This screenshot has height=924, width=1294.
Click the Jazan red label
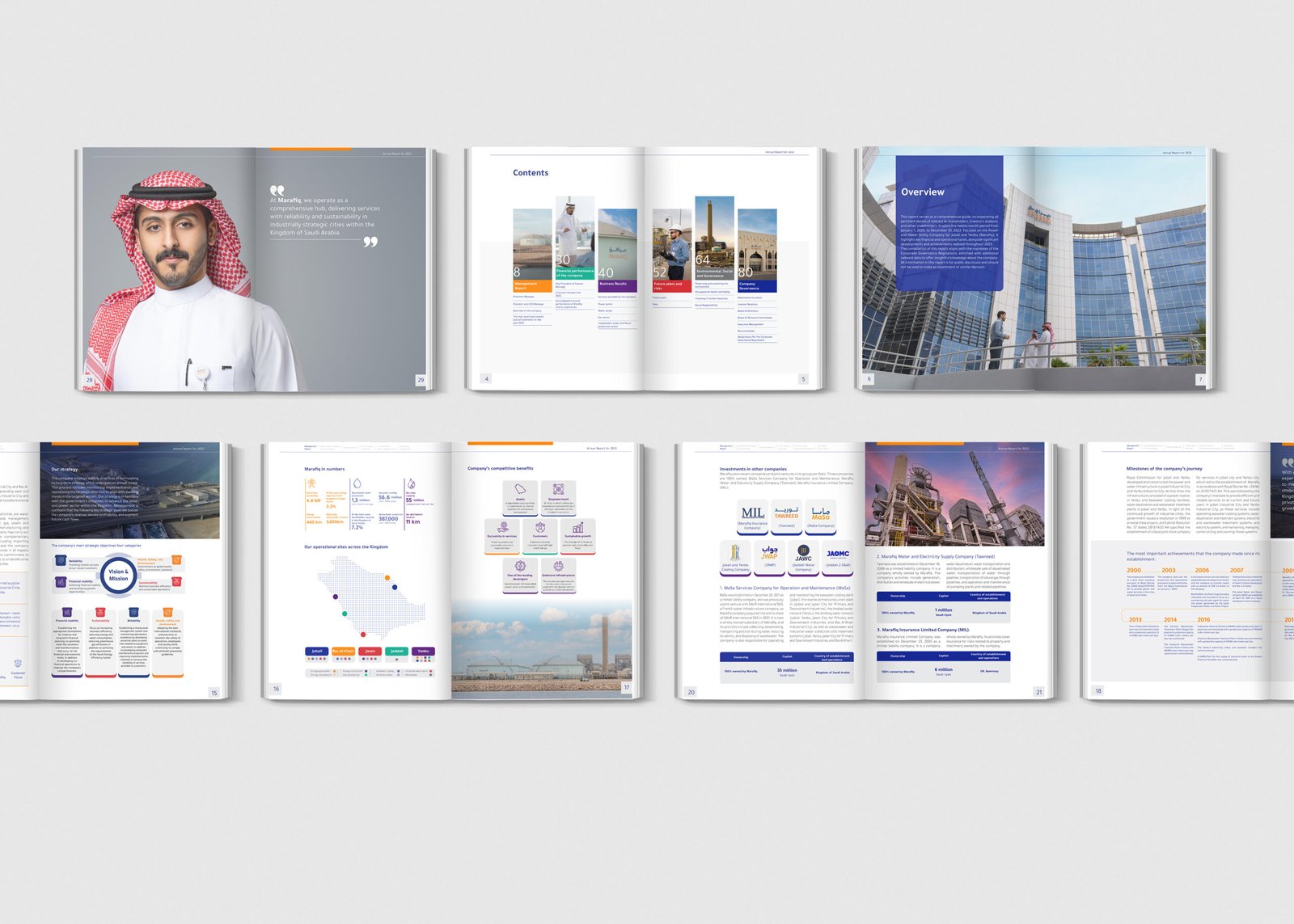(370, 651)
